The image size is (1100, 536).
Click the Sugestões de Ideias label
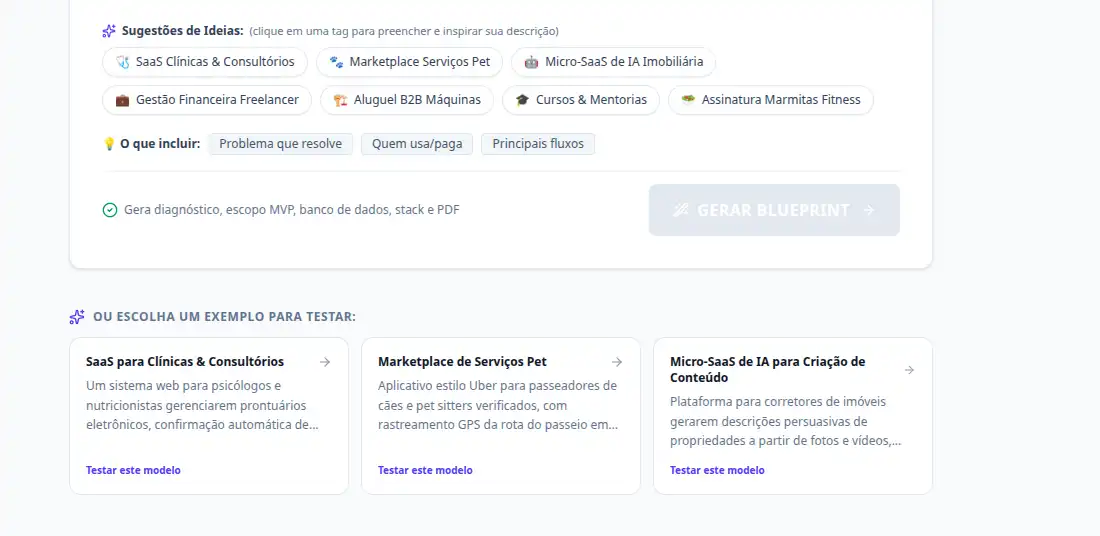(182, 31)
